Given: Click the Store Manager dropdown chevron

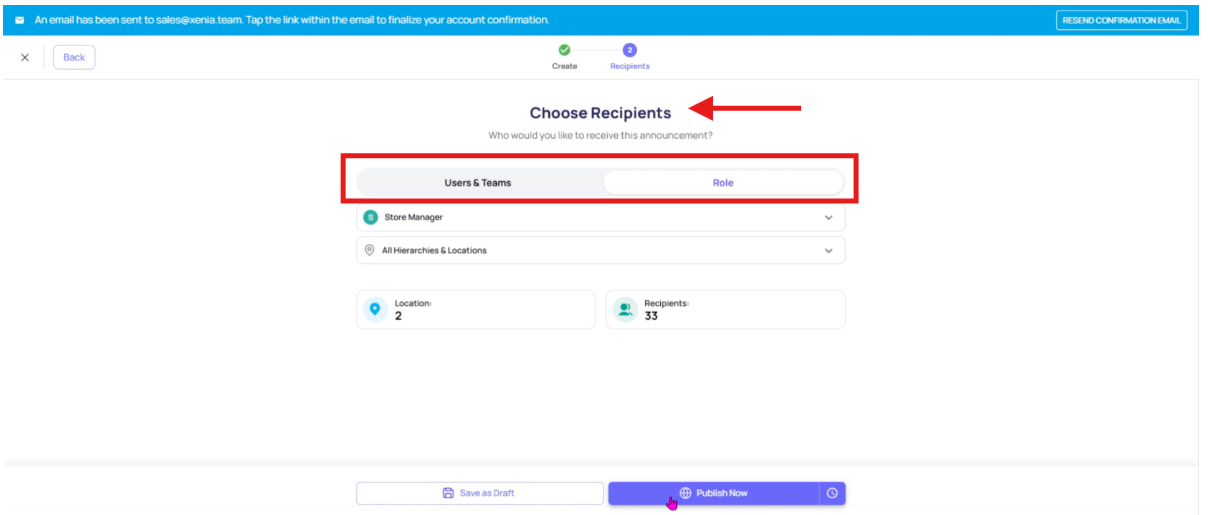Looking at the screenshot, I should [x=828, y=217].
